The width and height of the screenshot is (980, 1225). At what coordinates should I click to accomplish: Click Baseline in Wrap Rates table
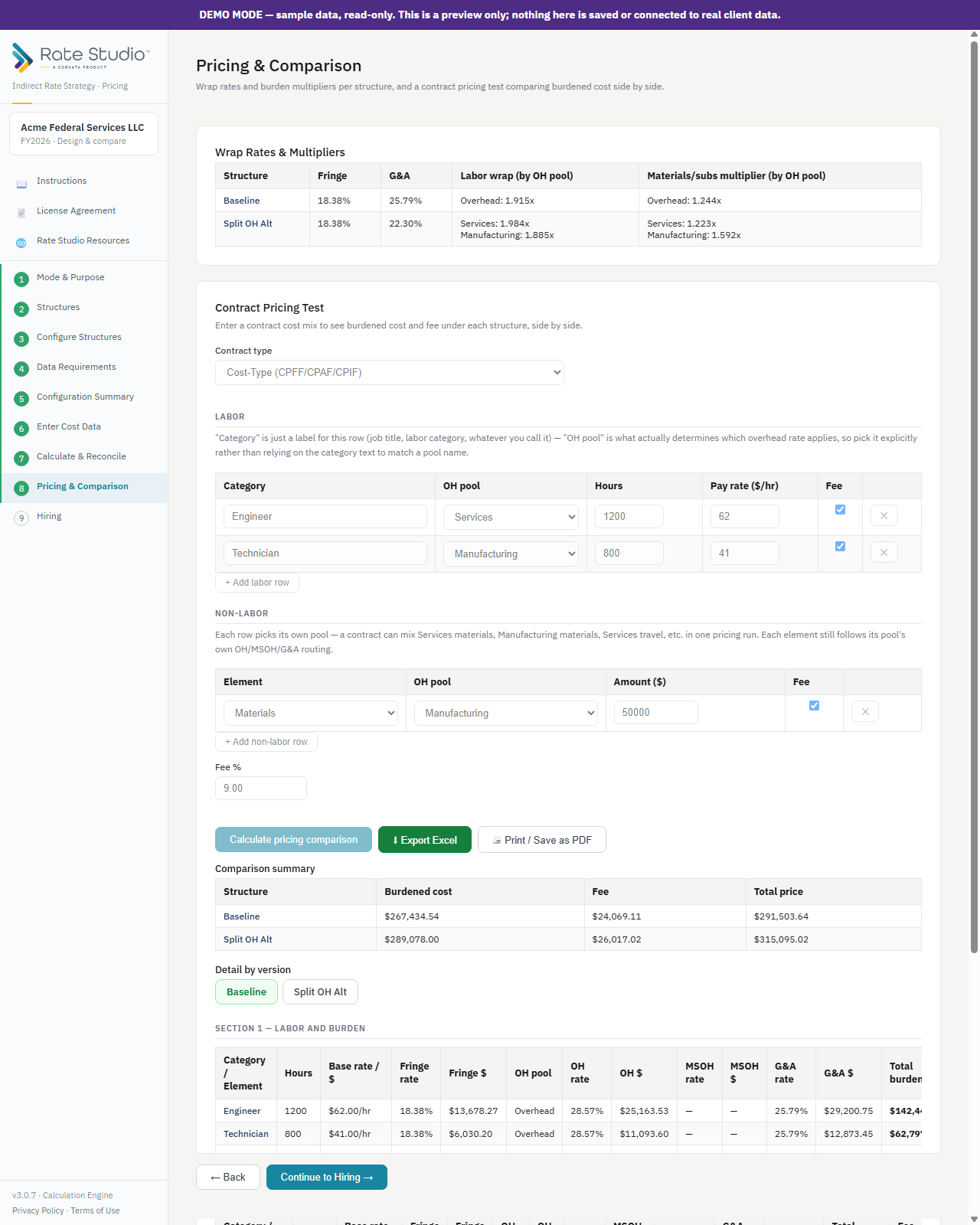(242, 201)
